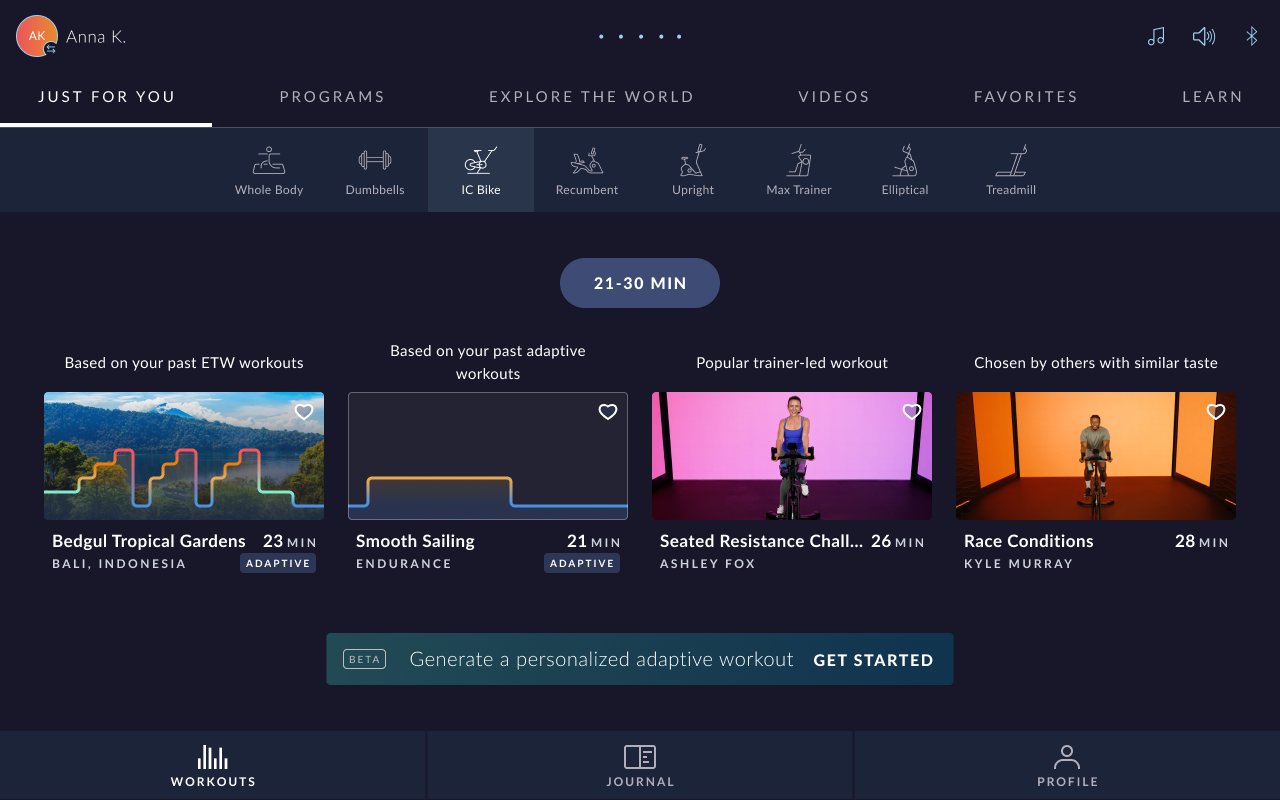
Task: Open the music note icon
Action: 1156,37
